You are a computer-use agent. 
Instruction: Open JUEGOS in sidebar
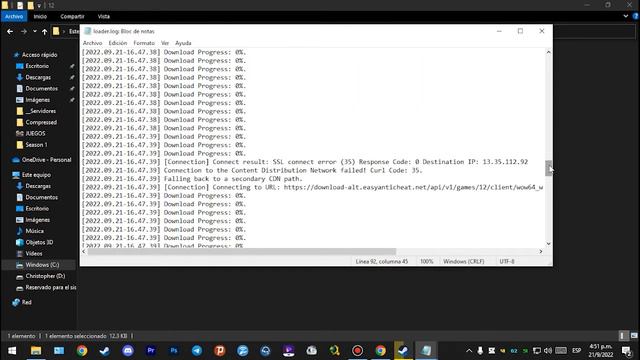tap(36, 133)
